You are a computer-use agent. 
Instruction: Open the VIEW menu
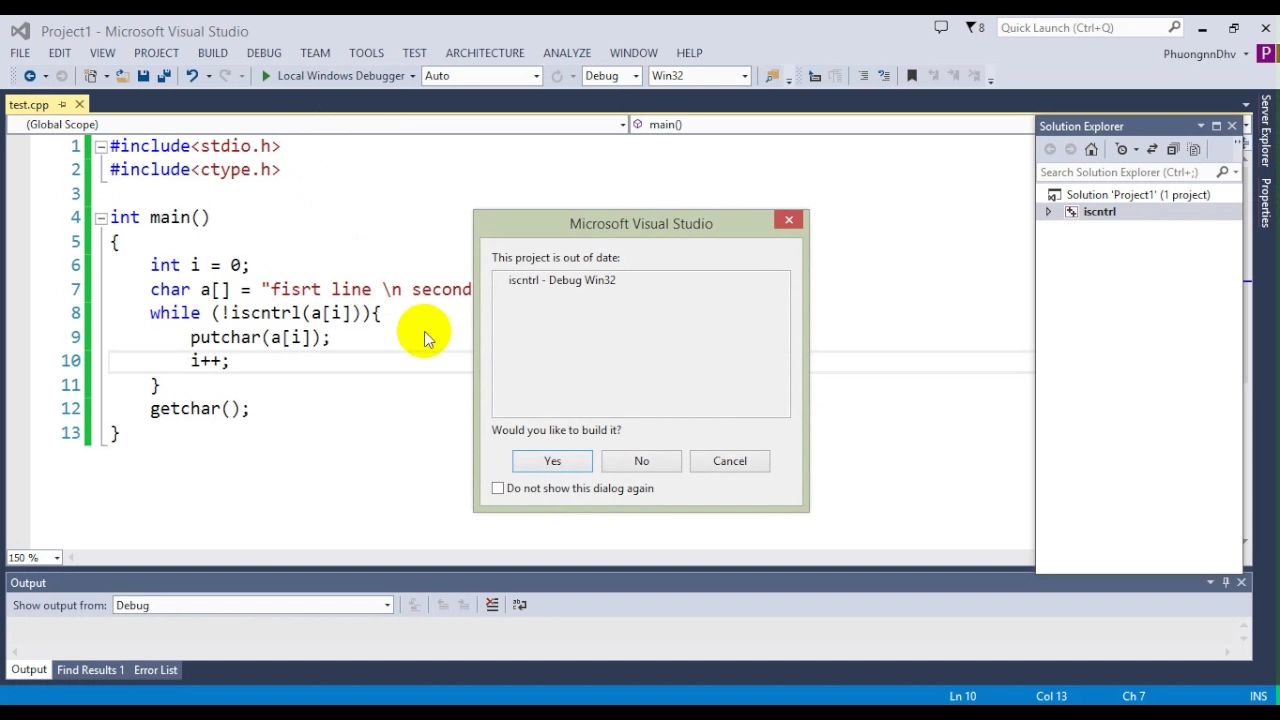coord(102,53)
